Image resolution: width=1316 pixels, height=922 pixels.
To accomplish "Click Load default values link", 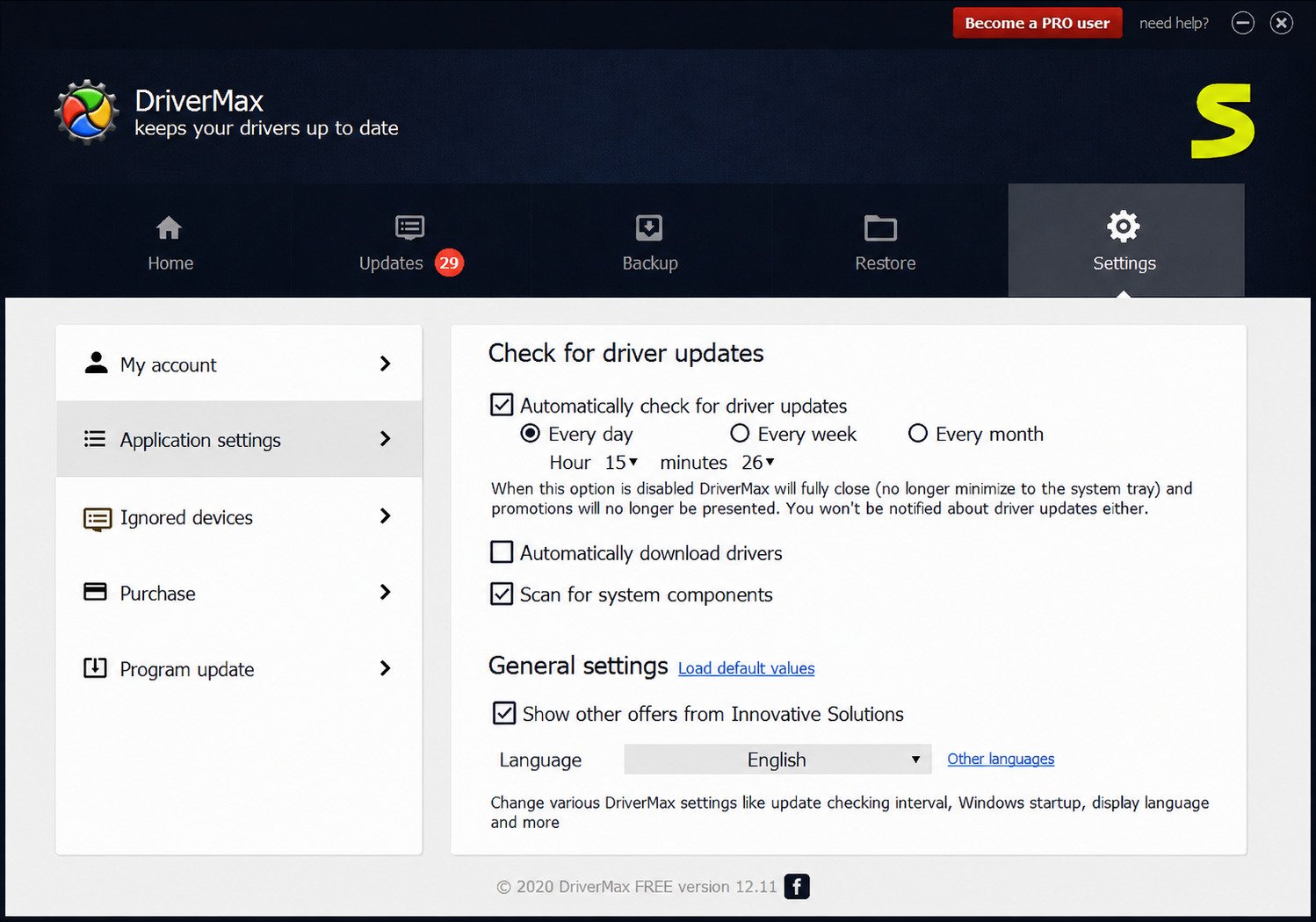I will 747,668.
